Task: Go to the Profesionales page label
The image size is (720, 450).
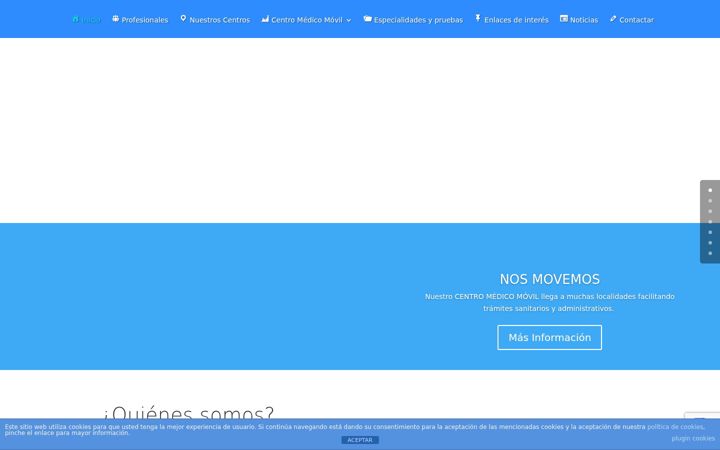Action: [x=145, y=20]
